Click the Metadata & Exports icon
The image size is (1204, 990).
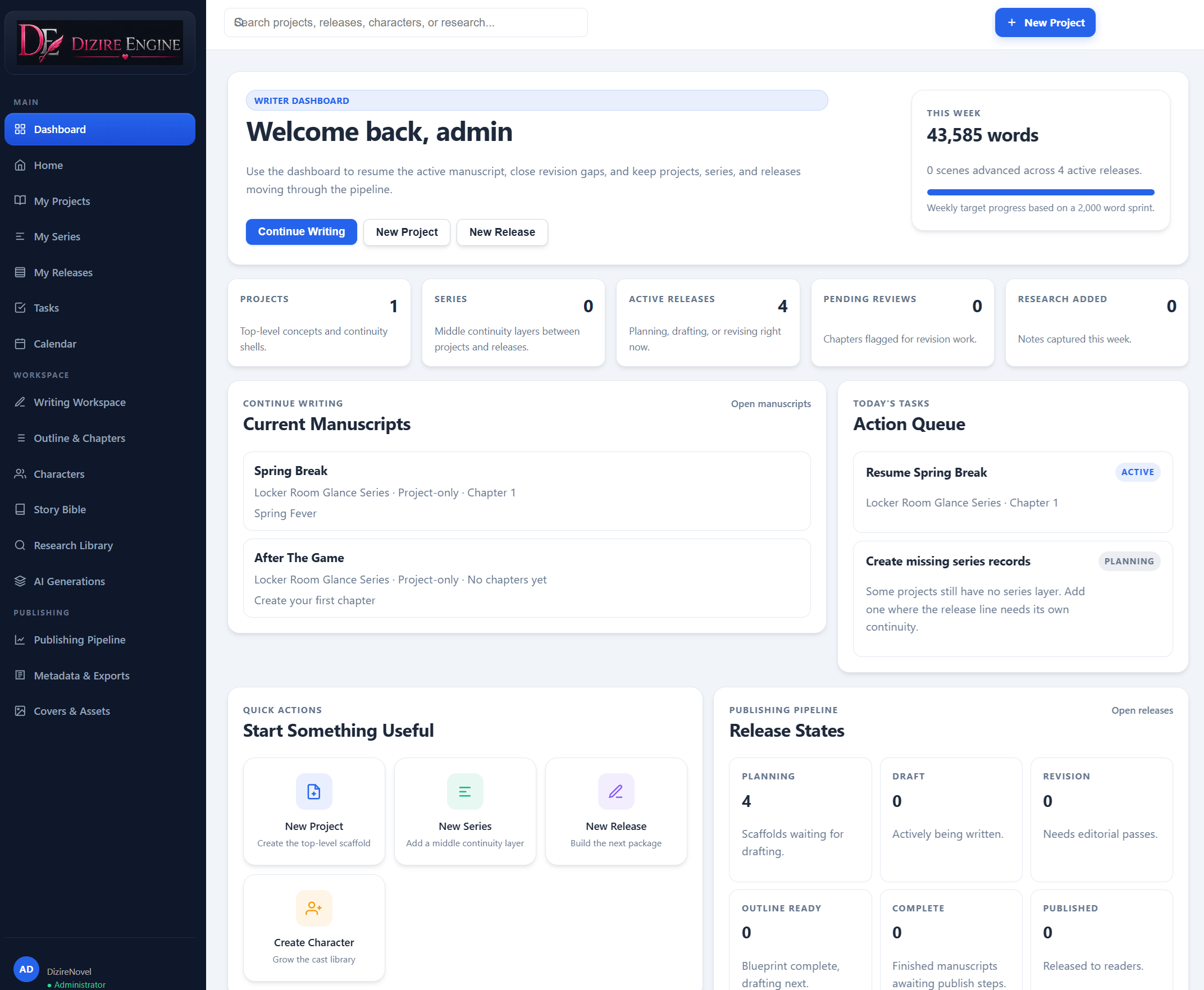(20, 674)
